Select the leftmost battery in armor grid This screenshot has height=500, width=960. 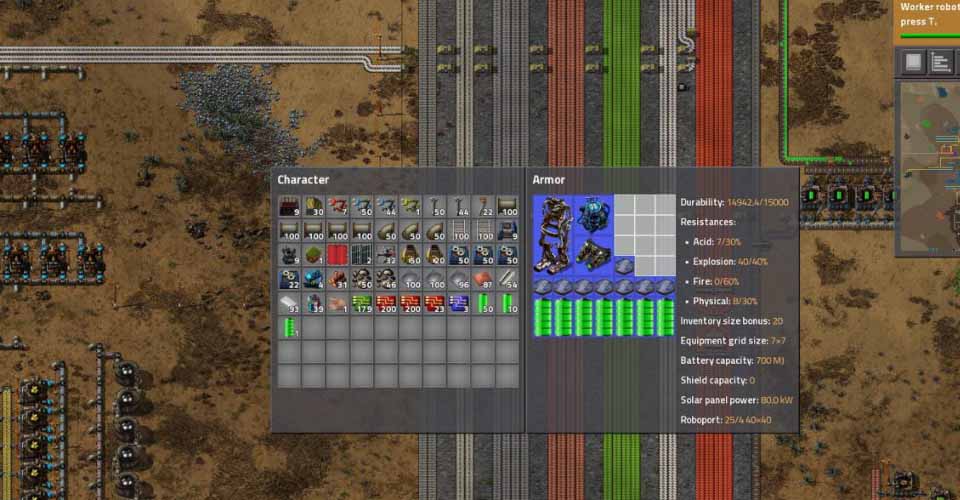click(x=543, y=317)
